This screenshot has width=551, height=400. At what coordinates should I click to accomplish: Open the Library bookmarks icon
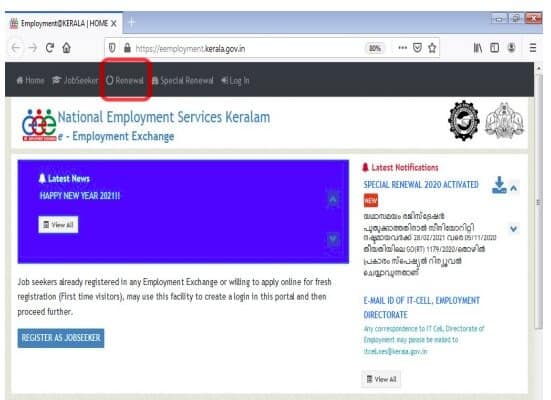click(x=478, y=47)
